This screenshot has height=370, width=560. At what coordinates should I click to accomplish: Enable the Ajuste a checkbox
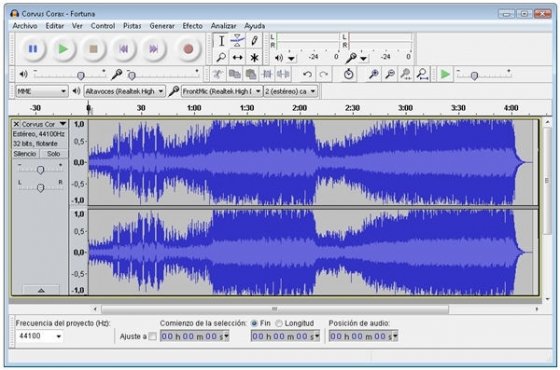[152, 336]
